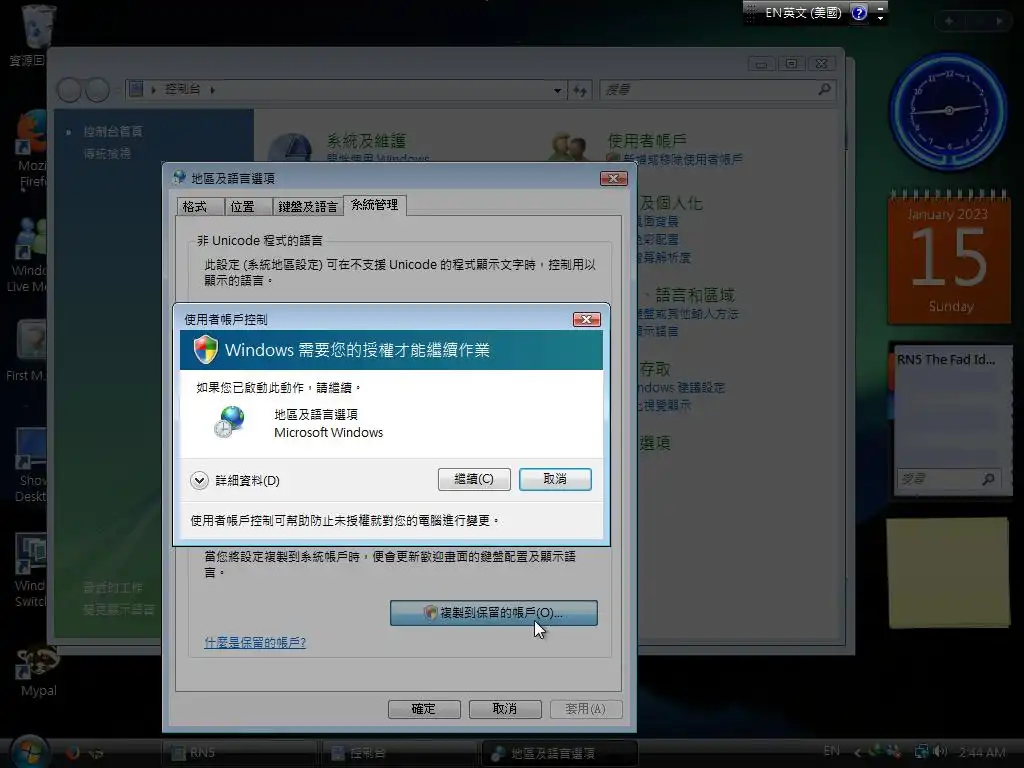Click language bar help question icon
1024x768 pixels.
point(859,12)
